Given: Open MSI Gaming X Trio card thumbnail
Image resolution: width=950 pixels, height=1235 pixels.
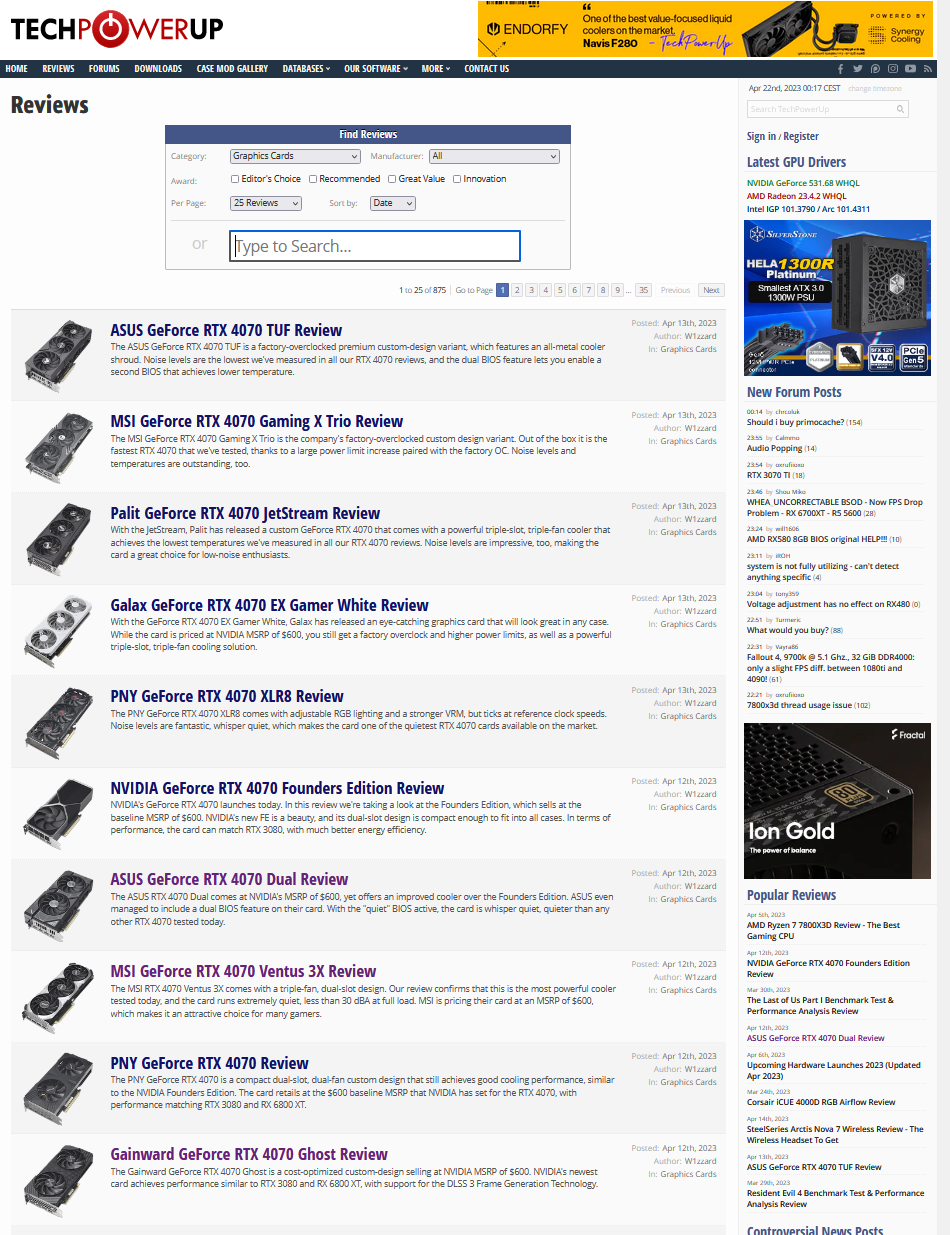Looking at the screenshot, I should pos(58,446).
